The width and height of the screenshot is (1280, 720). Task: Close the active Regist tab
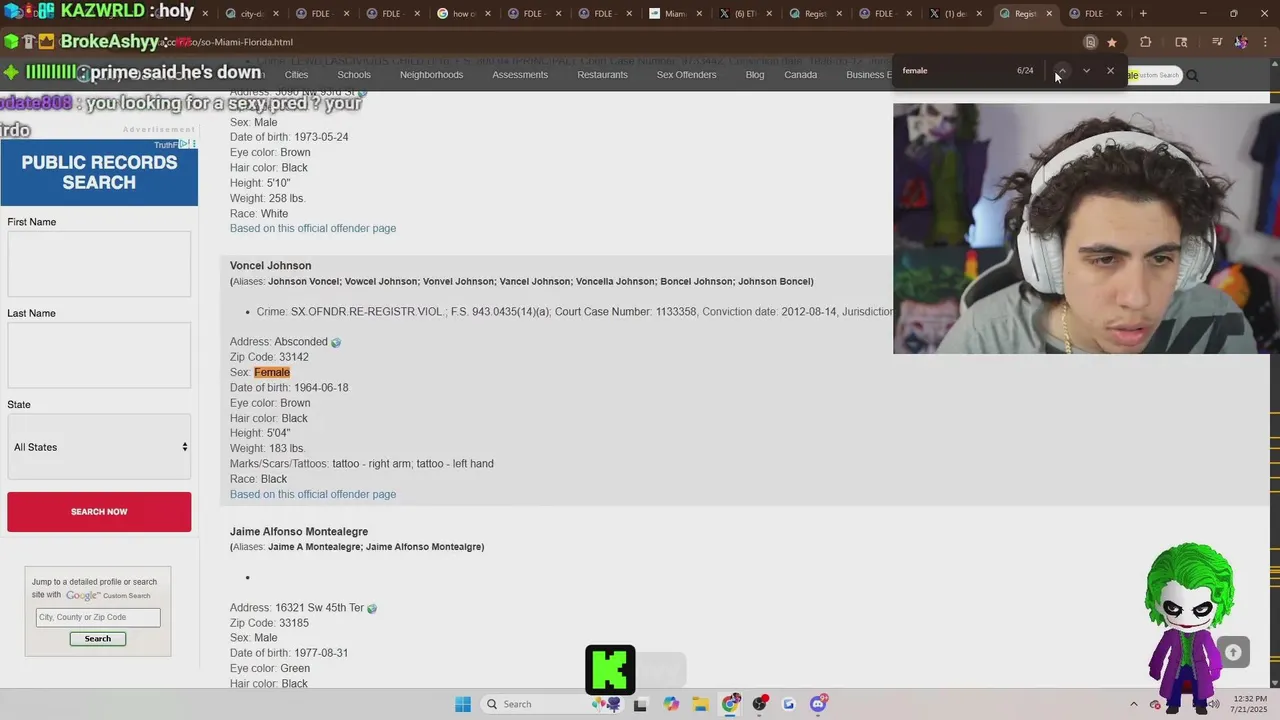pyautogui.click(x=1049, y=14)
